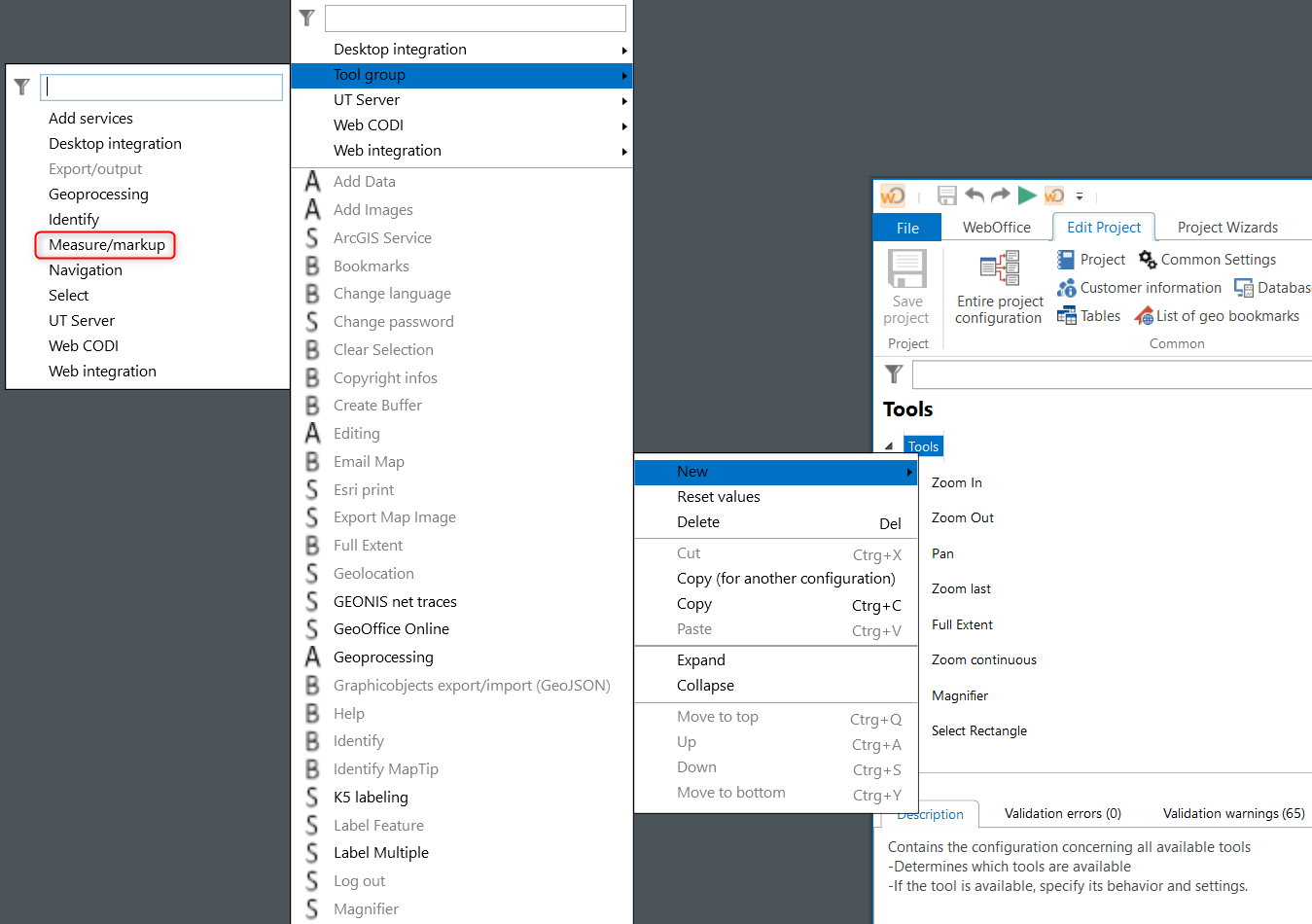
Task: Click the green start arrow icon
Action: (1027, 195)
